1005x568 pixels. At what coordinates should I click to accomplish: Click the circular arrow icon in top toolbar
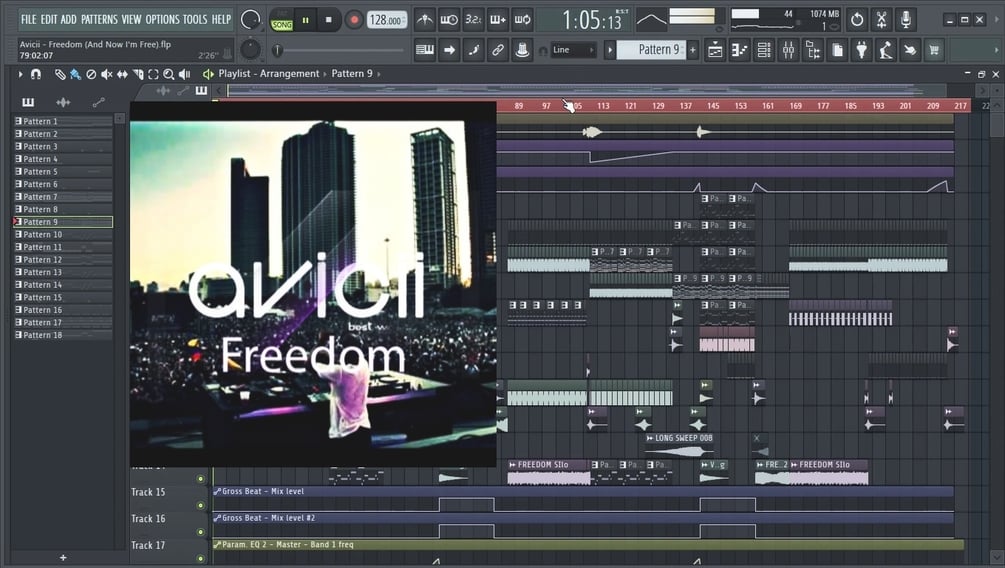[857, 20]
